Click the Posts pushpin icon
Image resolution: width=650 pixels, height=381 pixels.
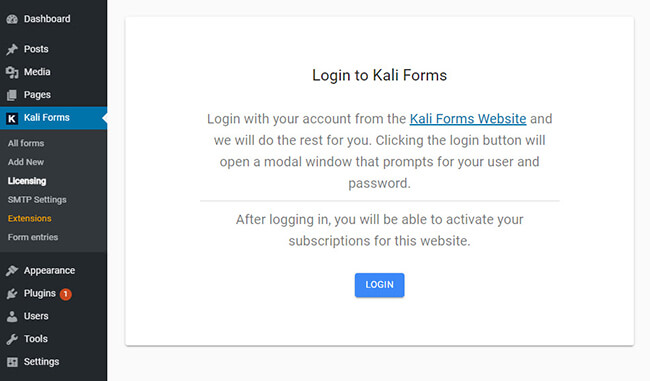tap(12, 49)
